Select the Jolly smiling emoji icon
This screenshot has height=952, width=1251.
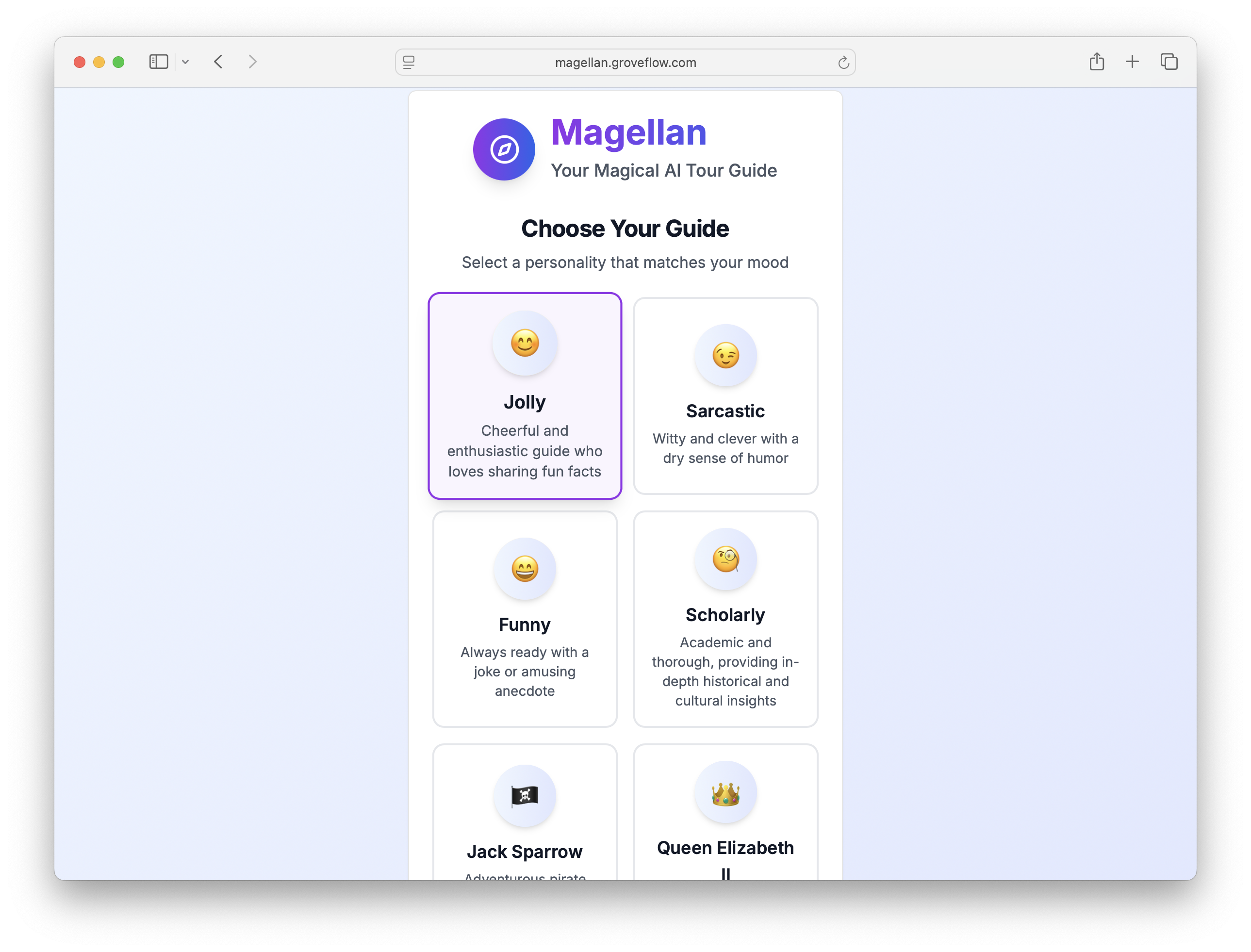[x=525, y=344]
